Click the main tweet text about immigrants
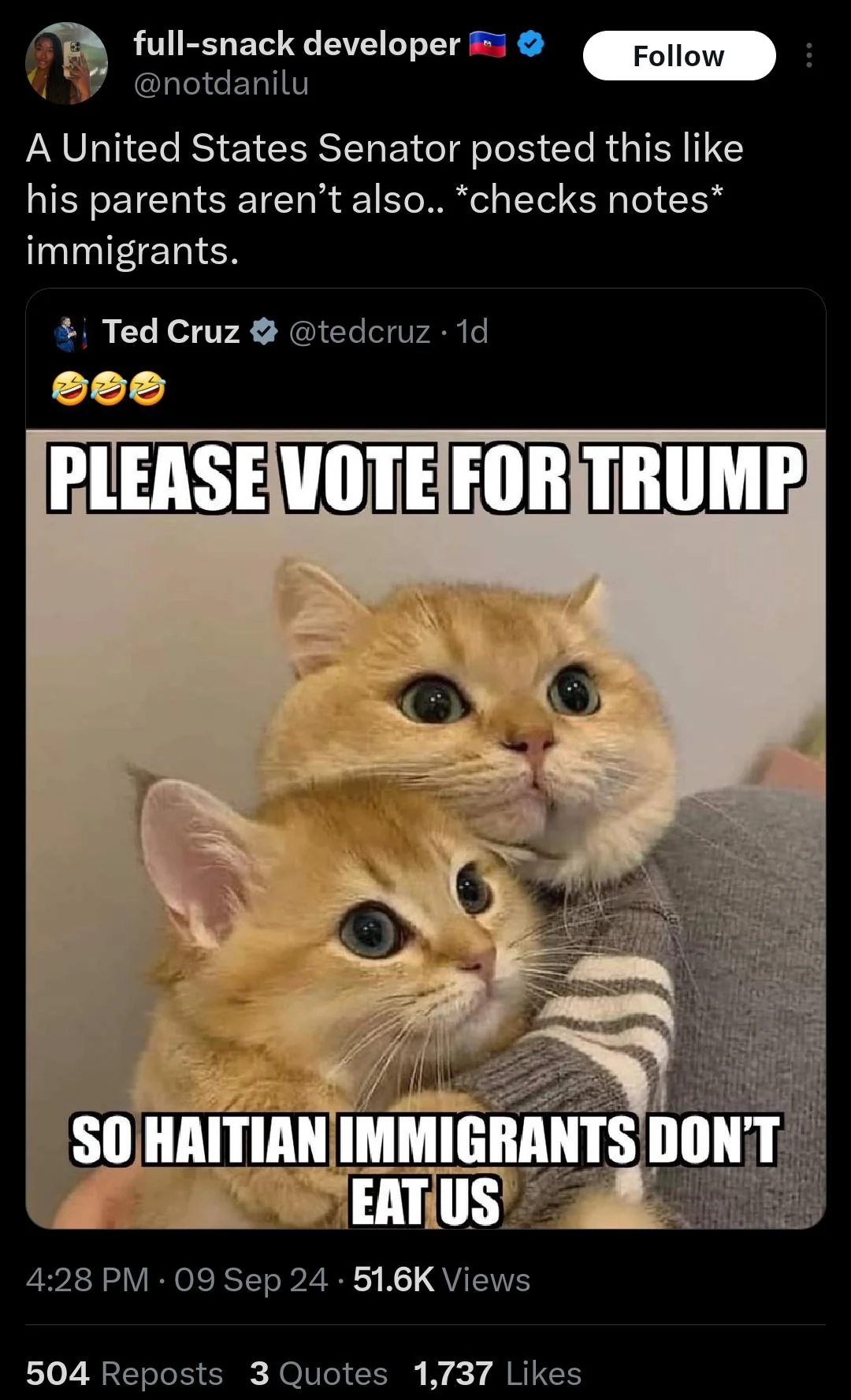This screenshot has width=851, height=1400. (x=385, y=199)
